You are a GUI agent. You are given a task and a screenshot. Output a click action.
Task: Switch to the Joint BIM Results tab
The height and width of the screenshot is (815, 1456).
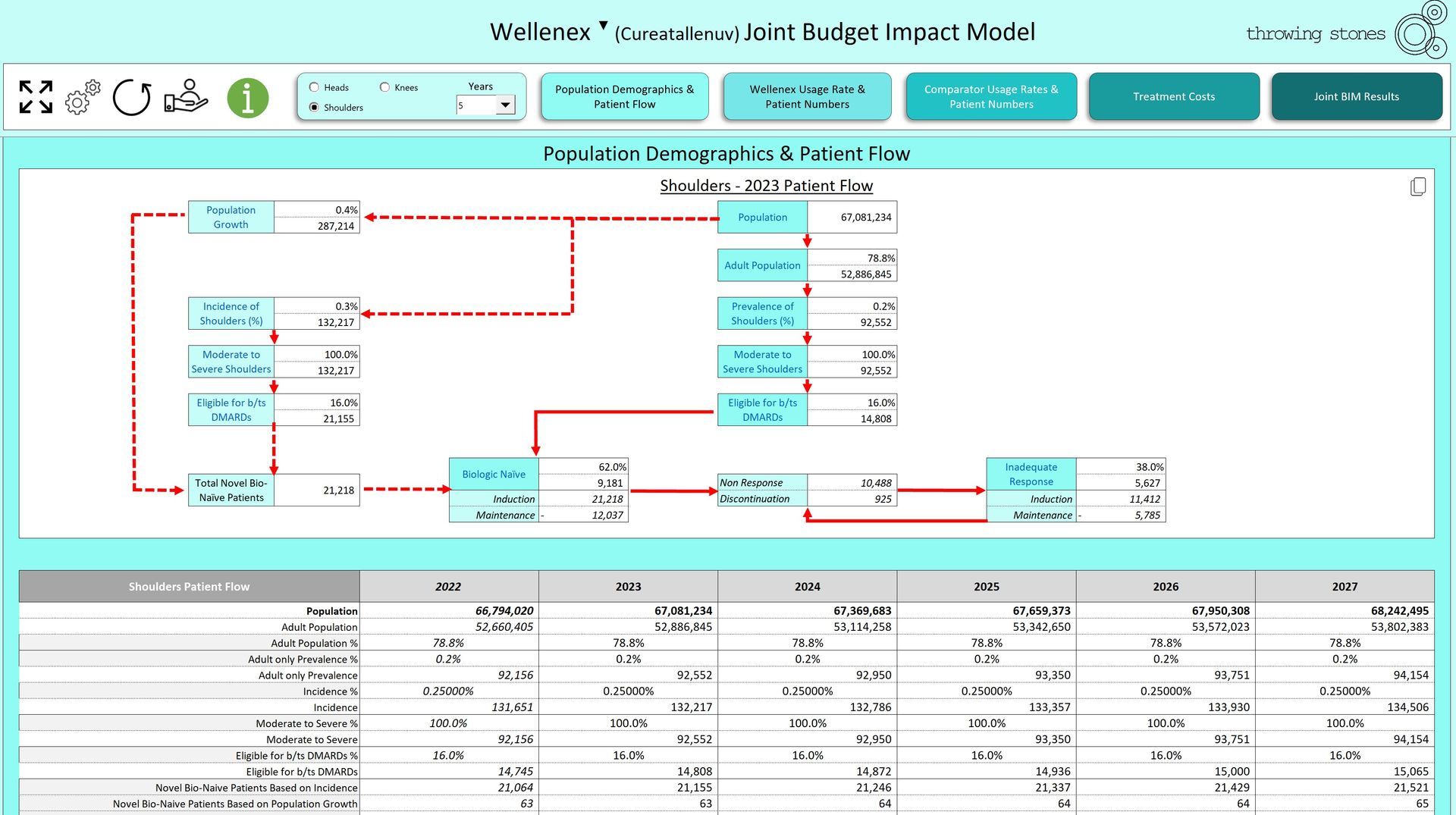point(1357,96)
